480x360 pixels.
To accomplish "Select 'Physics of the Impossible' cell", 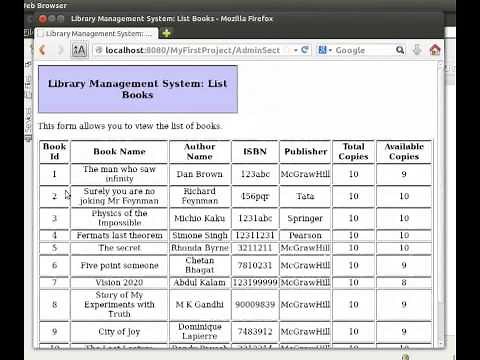I will (x=119, y=218).
